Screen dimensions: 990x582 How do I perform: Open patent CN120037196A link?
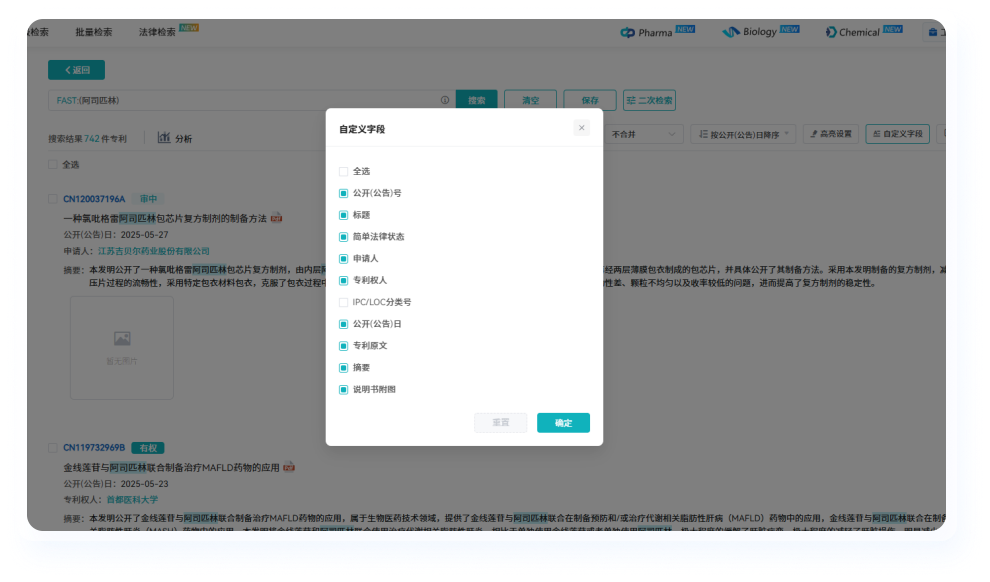click(94, 199)
